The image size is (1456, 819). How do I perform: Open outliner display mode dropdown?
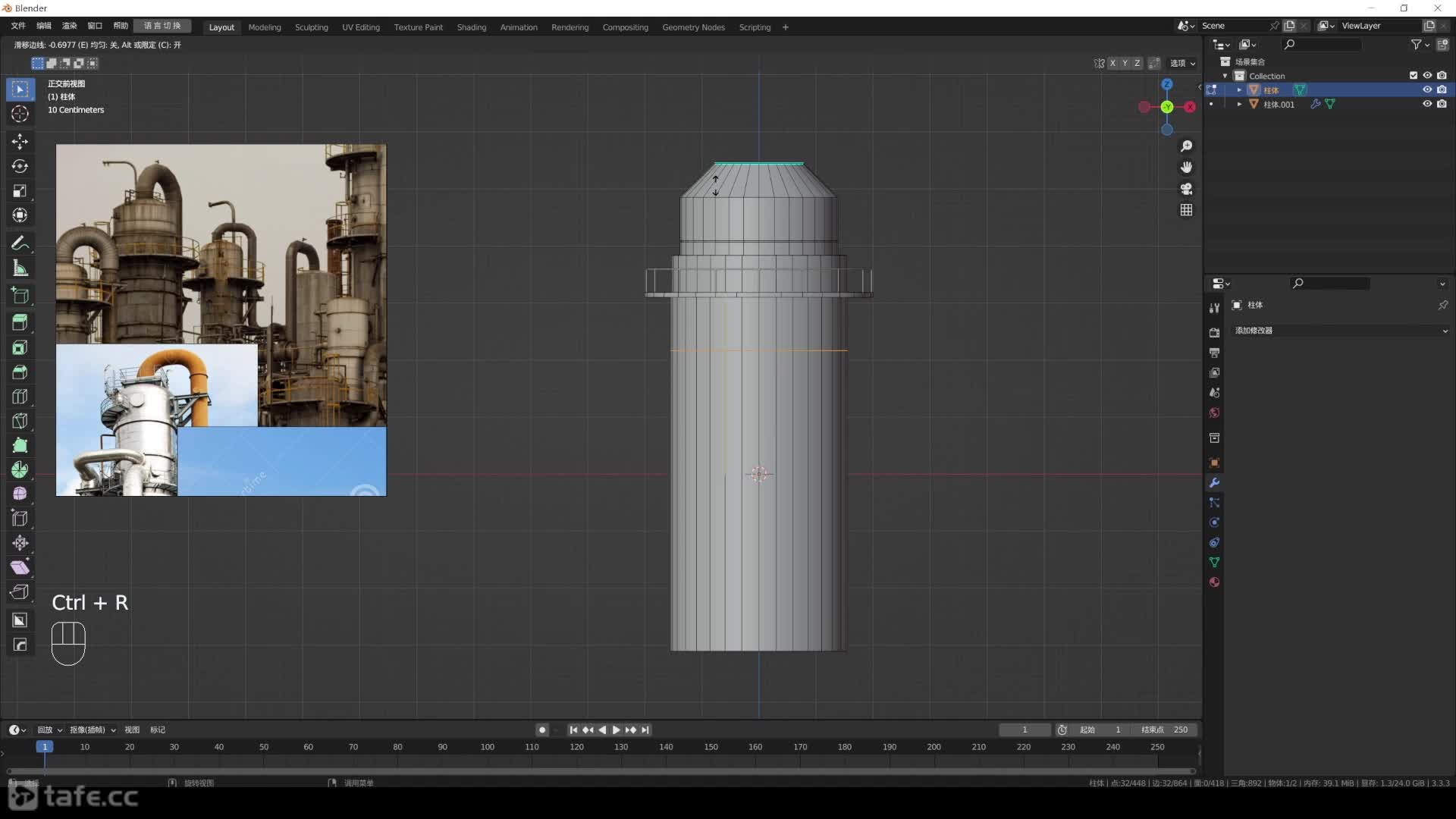click(1247, 45)
